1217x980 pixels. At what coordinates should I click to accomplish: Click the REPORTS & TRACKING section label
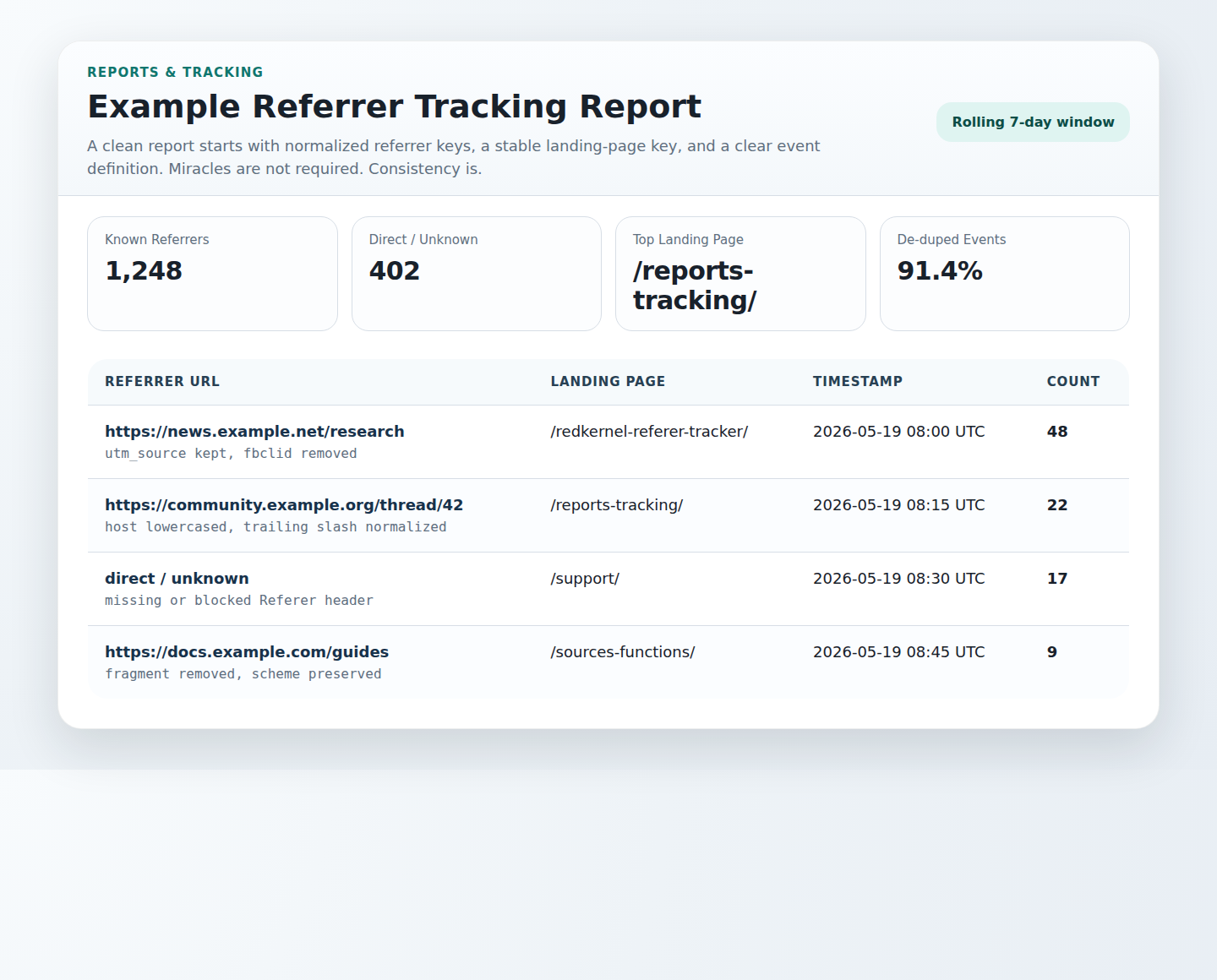click(175, 73)
